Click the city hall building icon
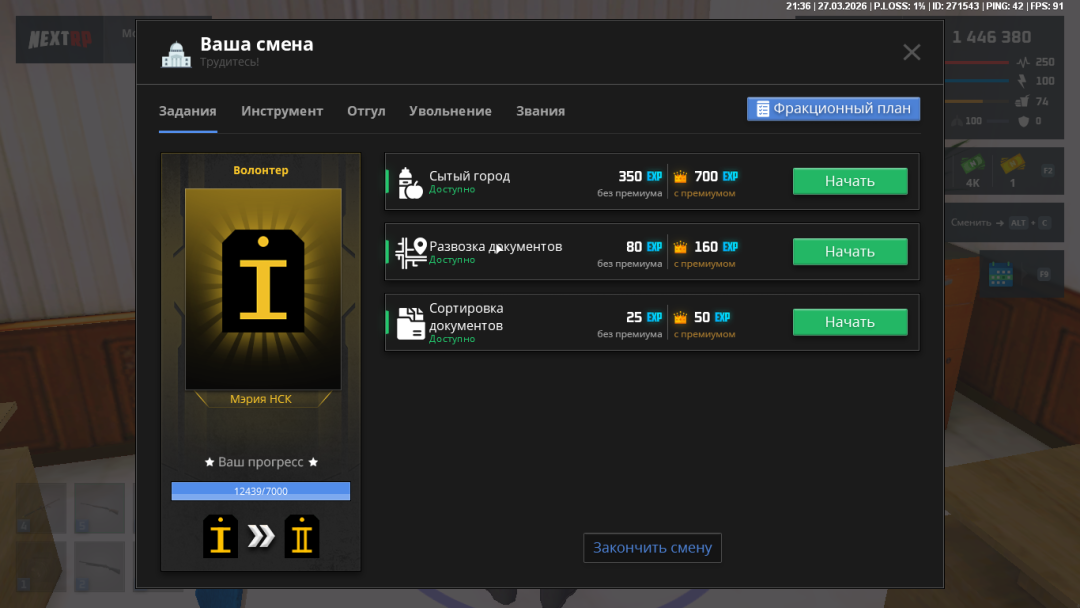The image size is (1080, 608). (176, 54)
